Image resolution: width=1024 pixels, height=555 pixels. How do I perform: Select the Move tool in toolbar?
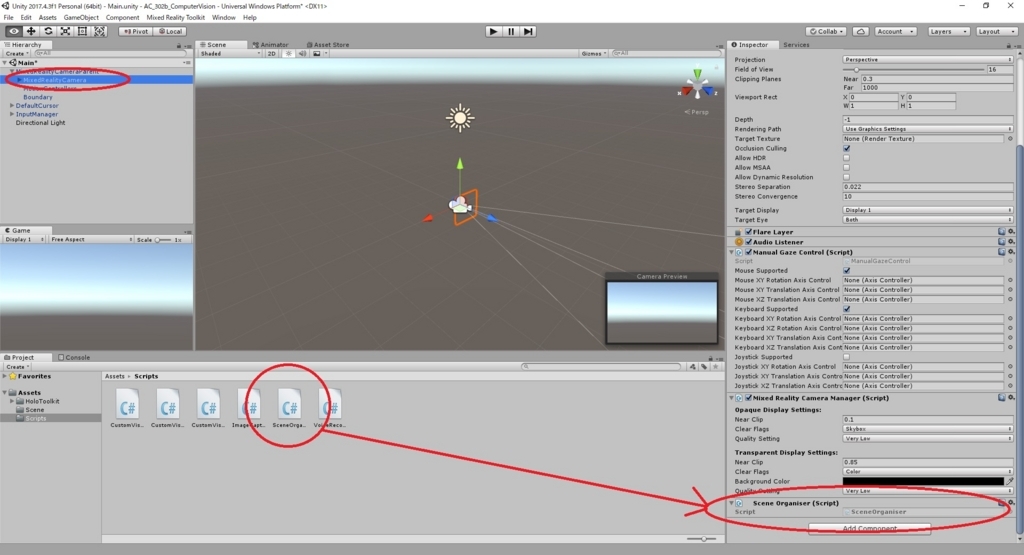coord(31,31)
